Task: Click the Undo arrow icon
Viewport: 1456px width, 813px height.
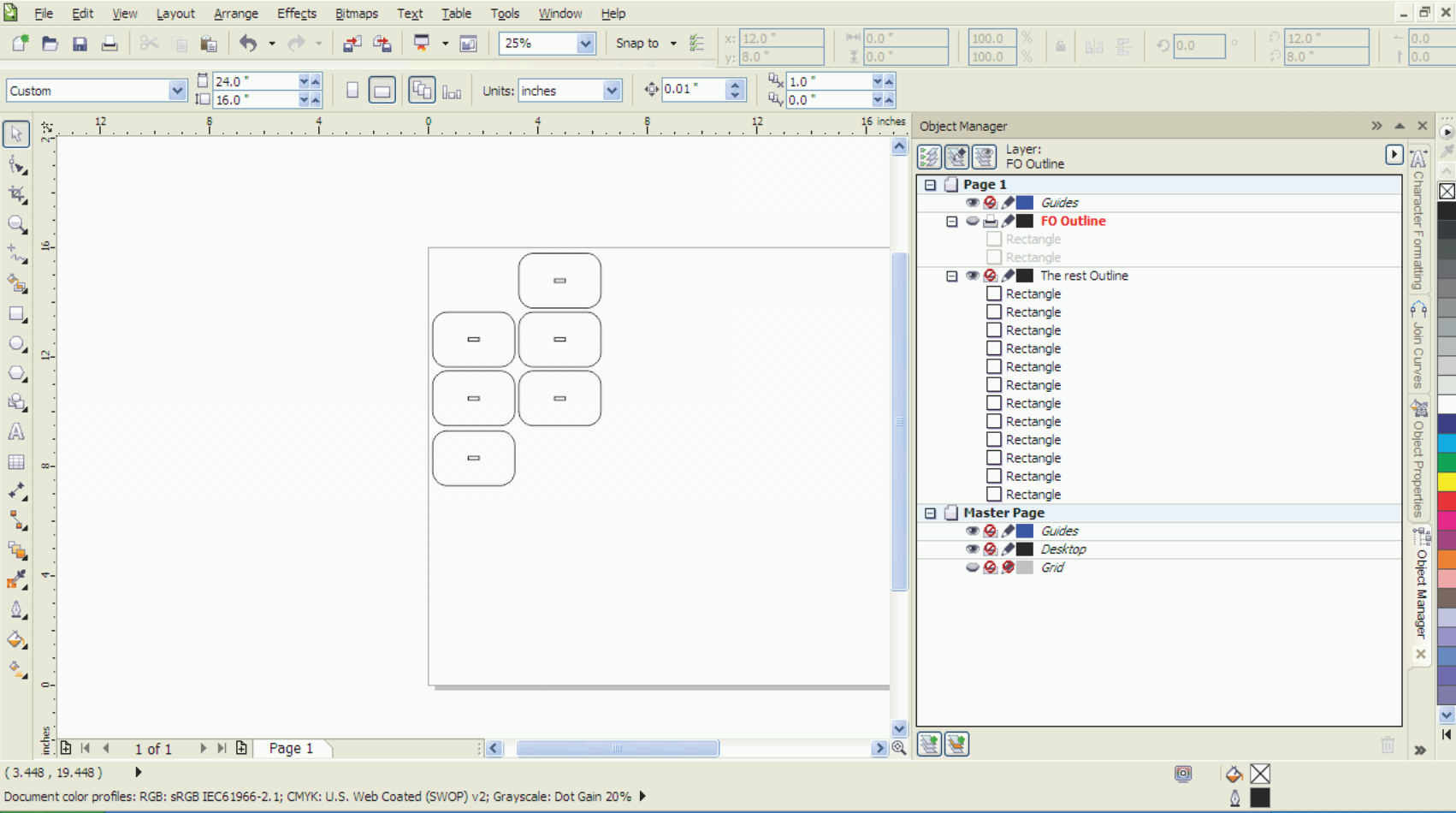Action: point(248,44)
